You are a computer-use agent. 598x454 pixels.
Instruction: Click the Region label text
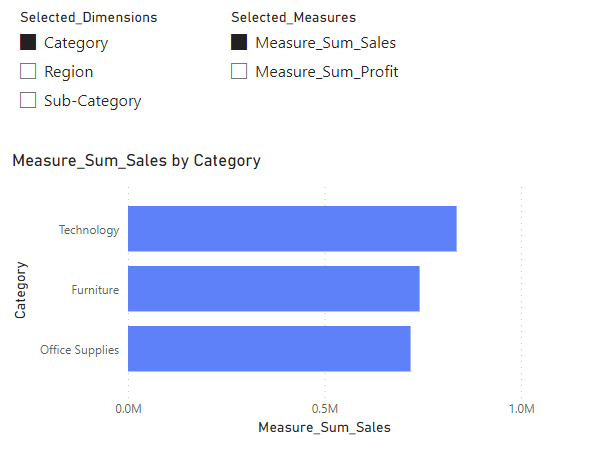click(x=69, y=72)
